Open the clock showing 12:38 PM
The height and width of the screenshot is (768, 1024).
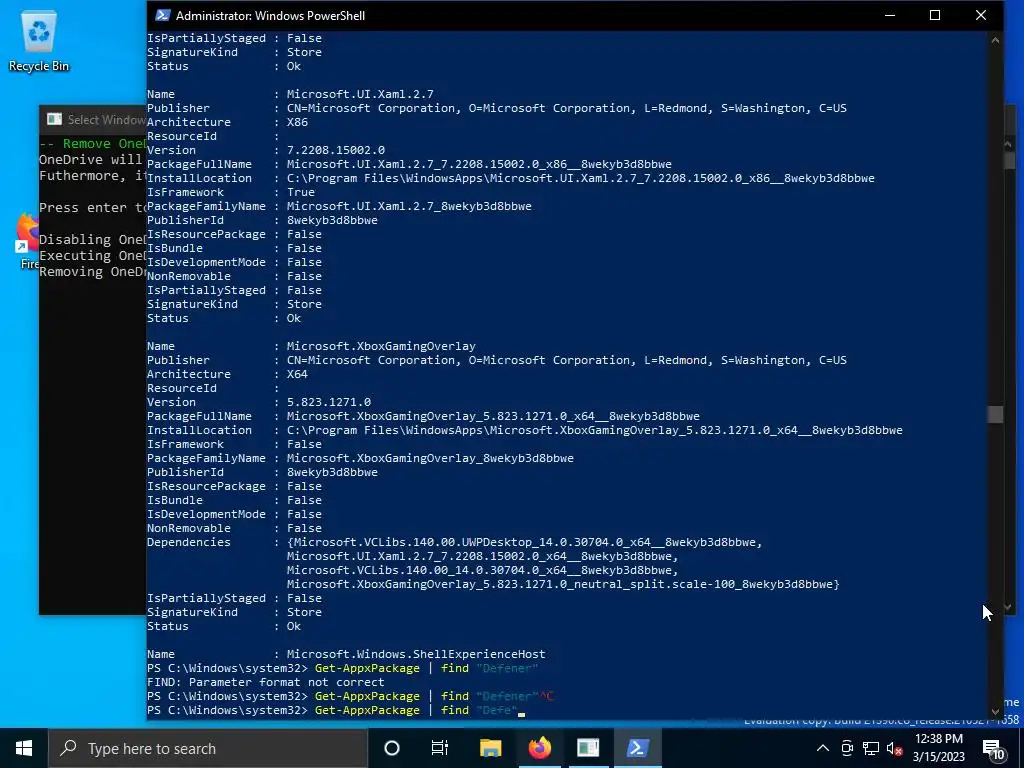point(938,748)
